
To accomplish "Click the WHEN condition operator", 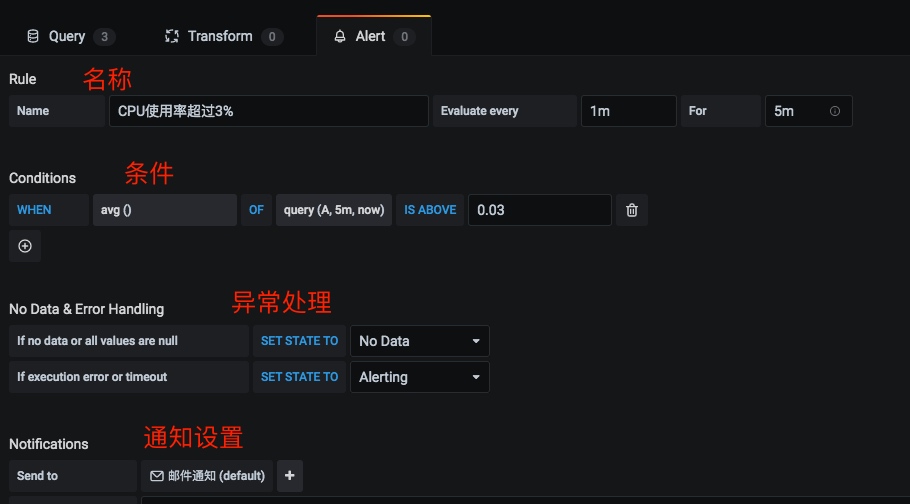I will pos(34,210).
